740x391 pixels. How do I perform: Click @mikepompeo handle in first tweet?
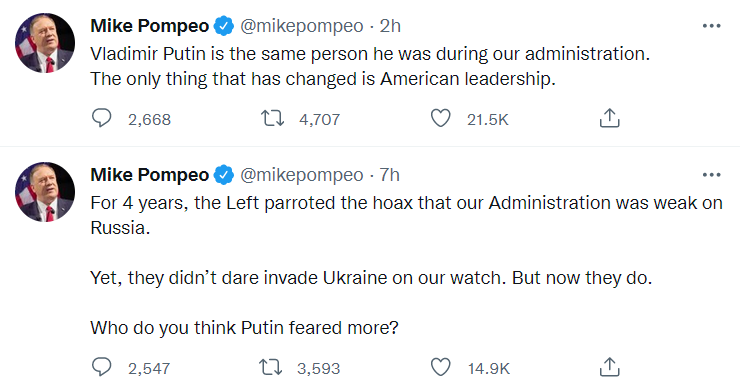pyautogui.click(x=302, y=26)
